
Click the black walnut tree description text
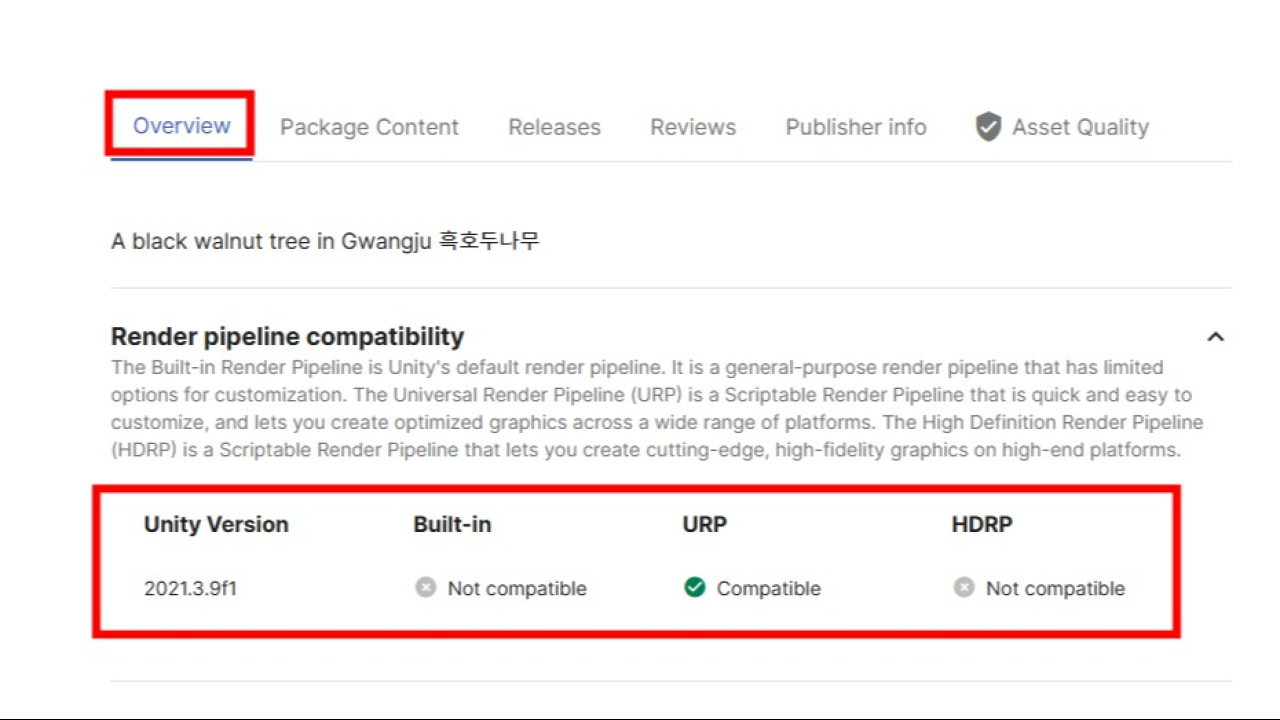325,241
